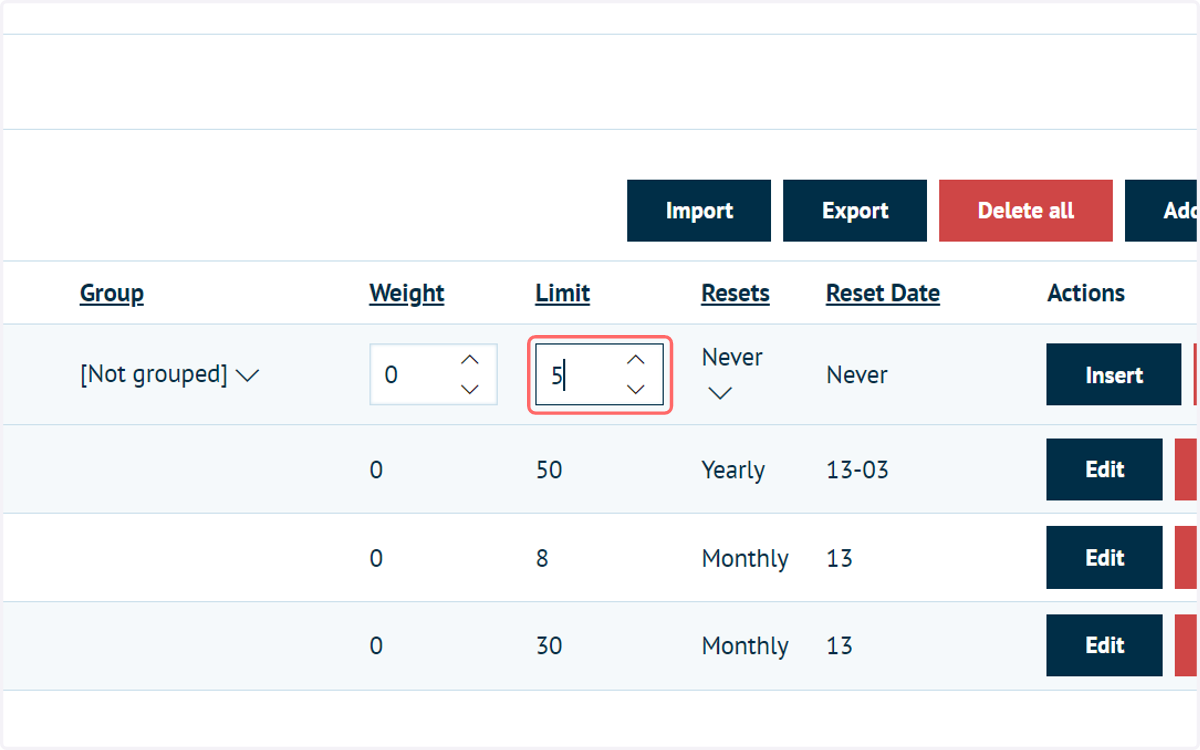This screenshot has height=750, width=1200.
Task: Click the Insert button
Action: pyautogui.click(x=1114, y=375)
